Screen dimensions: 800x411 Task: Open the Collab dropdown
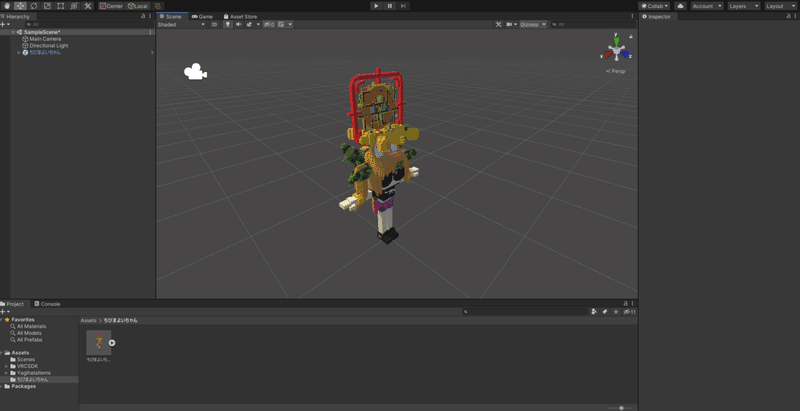coord(654,6)
